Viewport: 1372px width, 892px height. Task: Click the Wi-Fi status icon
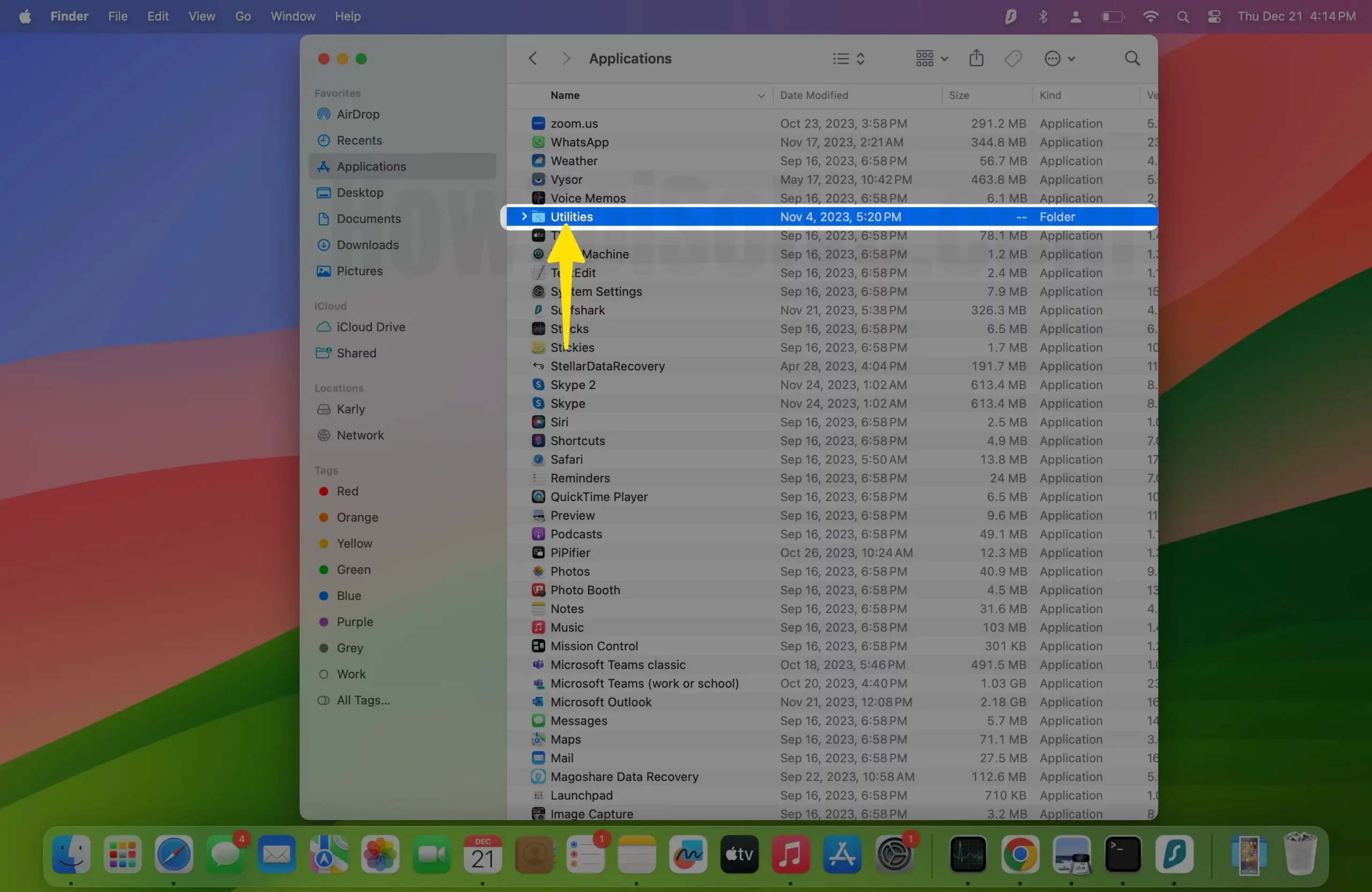(x=1150, y=16)
